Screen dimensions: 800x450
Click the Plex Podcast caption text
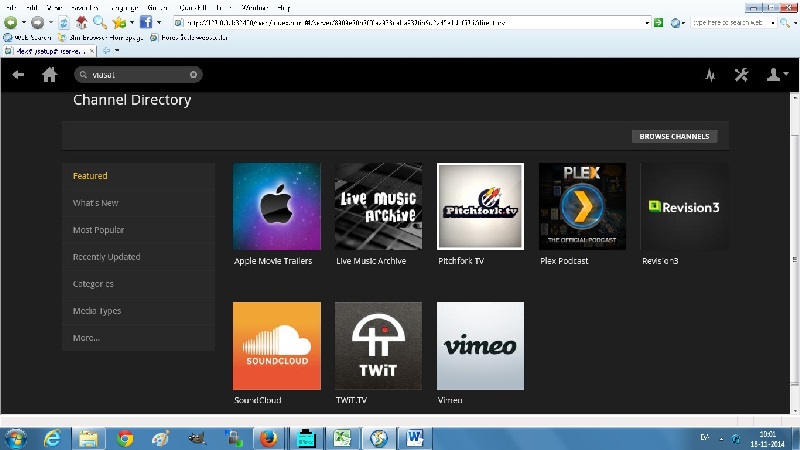(564, 261)
